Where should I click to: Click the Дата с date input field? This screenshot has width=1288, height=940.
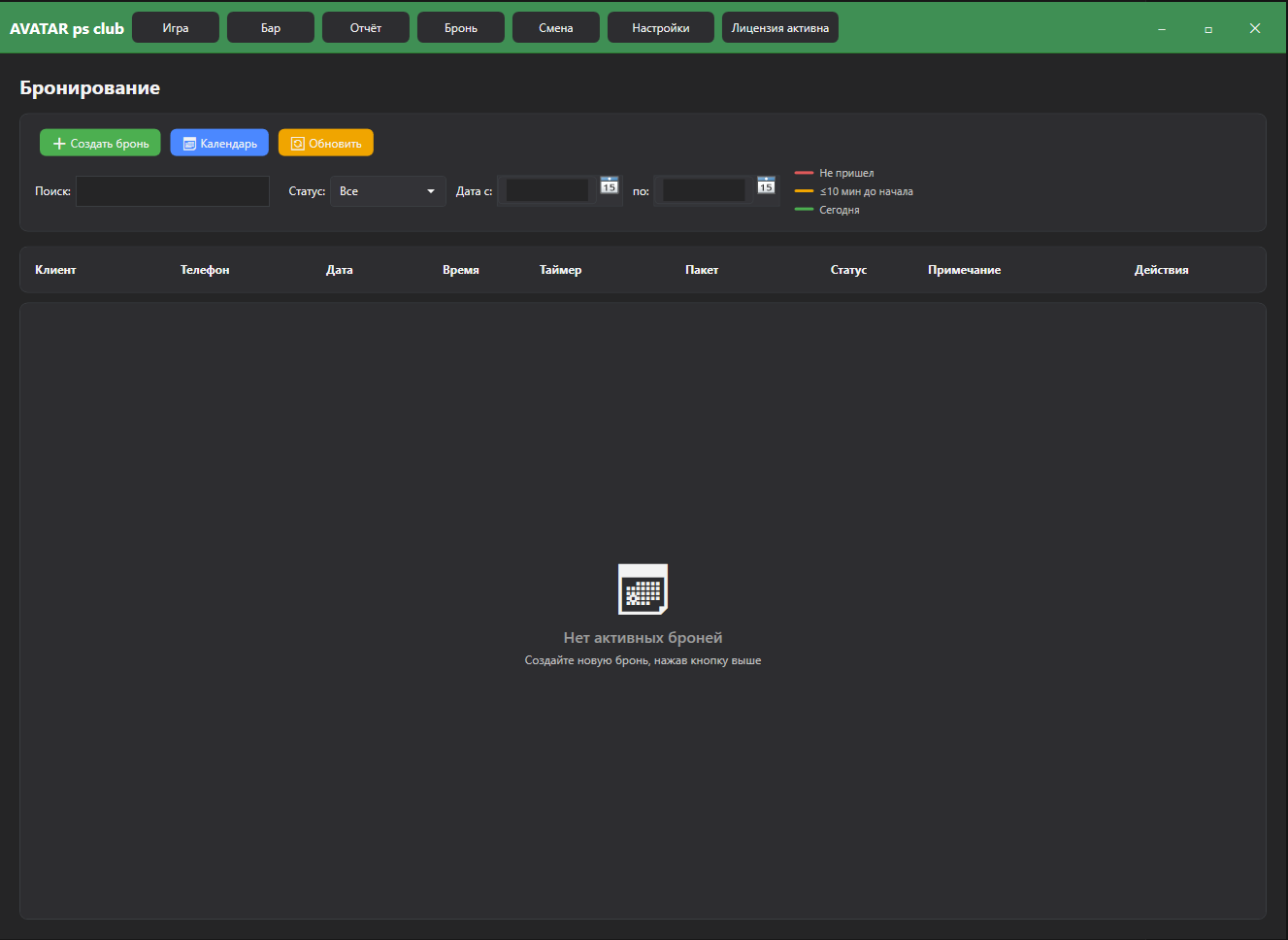547,190
